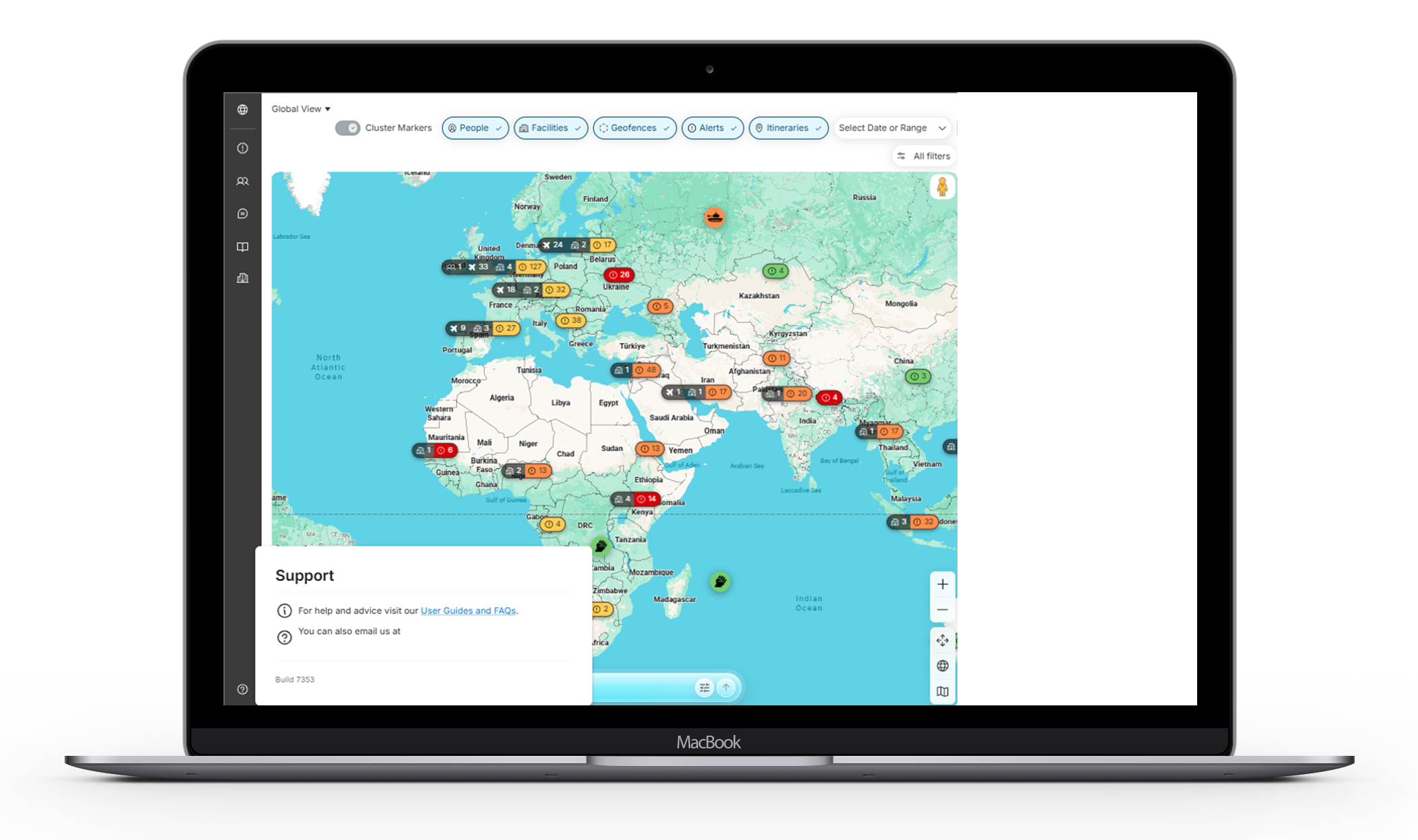The height and width of the screenshot is (840, 1418).
Task: Open the Select Date or Range dropdown
Action: click(892, 128)
